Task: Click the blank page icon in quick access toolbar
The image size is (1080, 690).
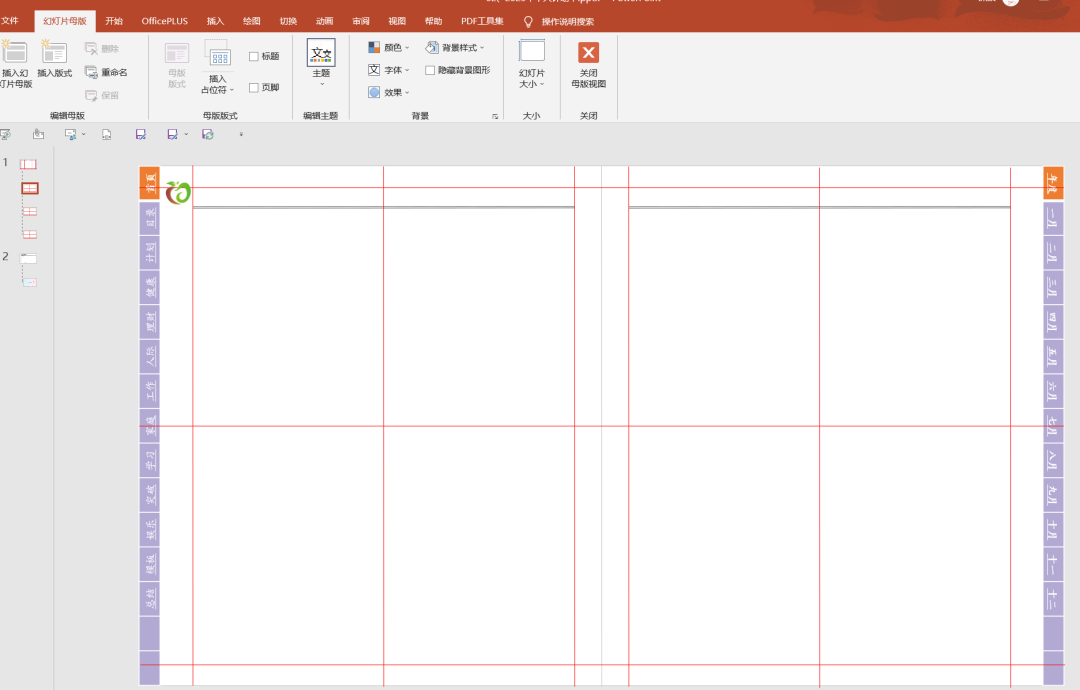Action: (107, 134)
